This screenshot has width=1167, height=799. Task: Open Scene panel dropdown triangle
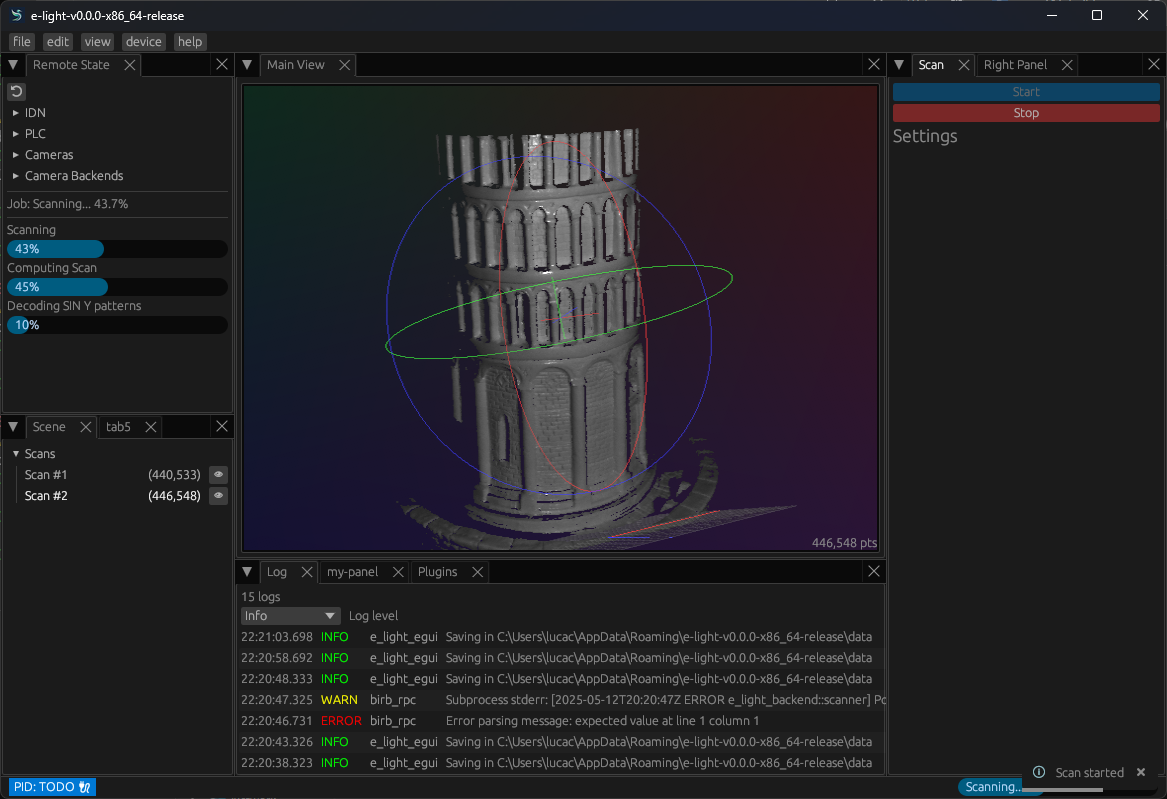13,427
